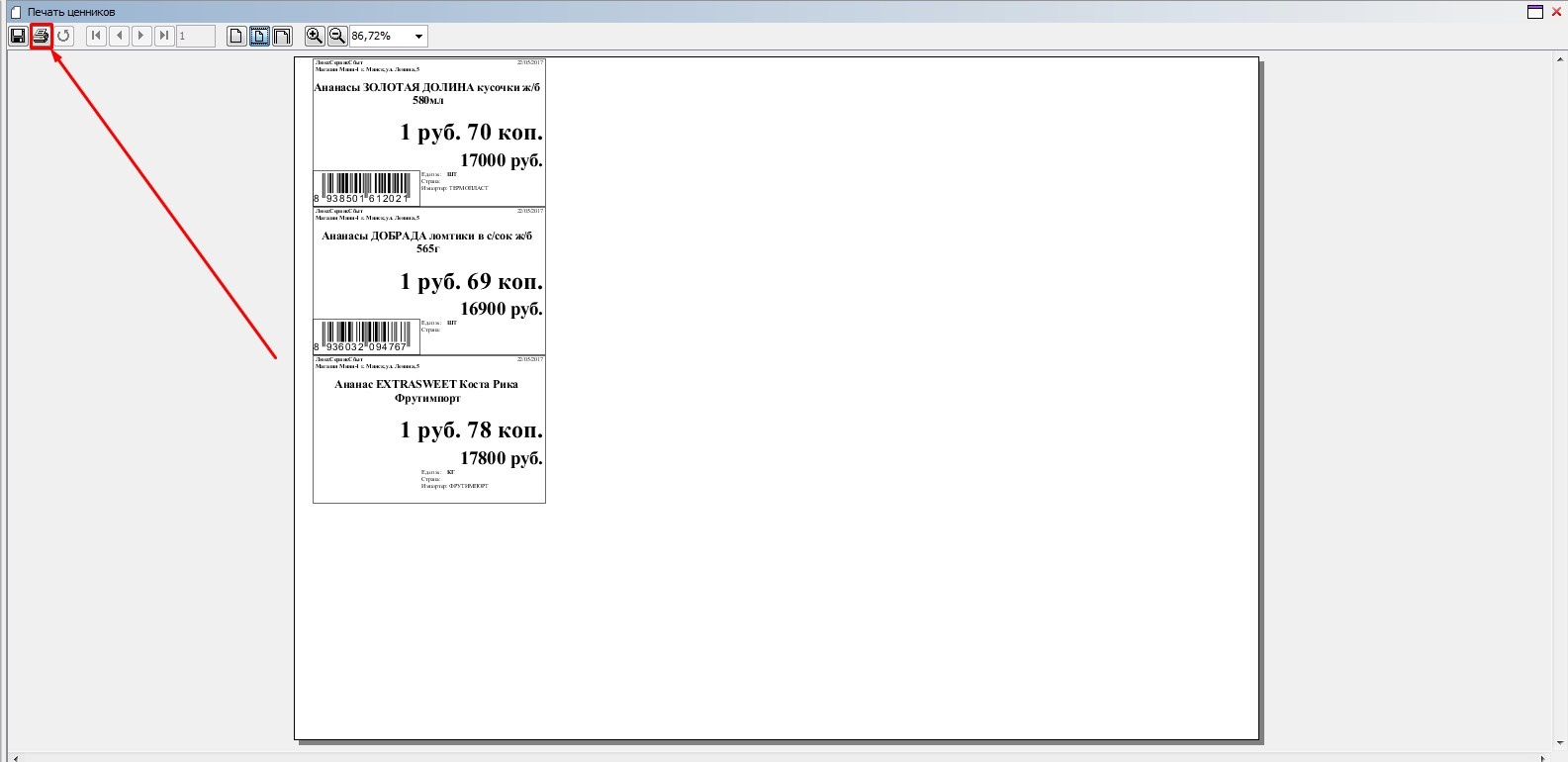This screenshot has width=1568, height=762.
Task: Click the barcode on the ДОБРАДА price tag
Action: point(366,336)
